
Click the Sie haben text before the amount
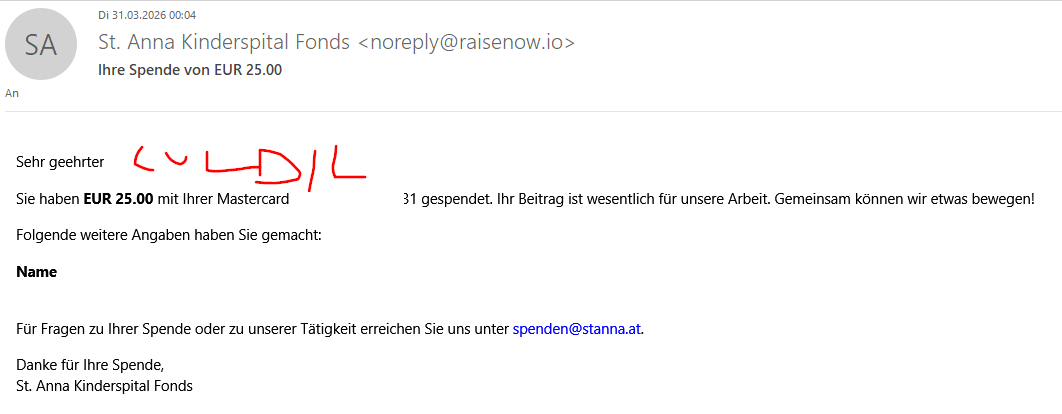pos(47,199)
